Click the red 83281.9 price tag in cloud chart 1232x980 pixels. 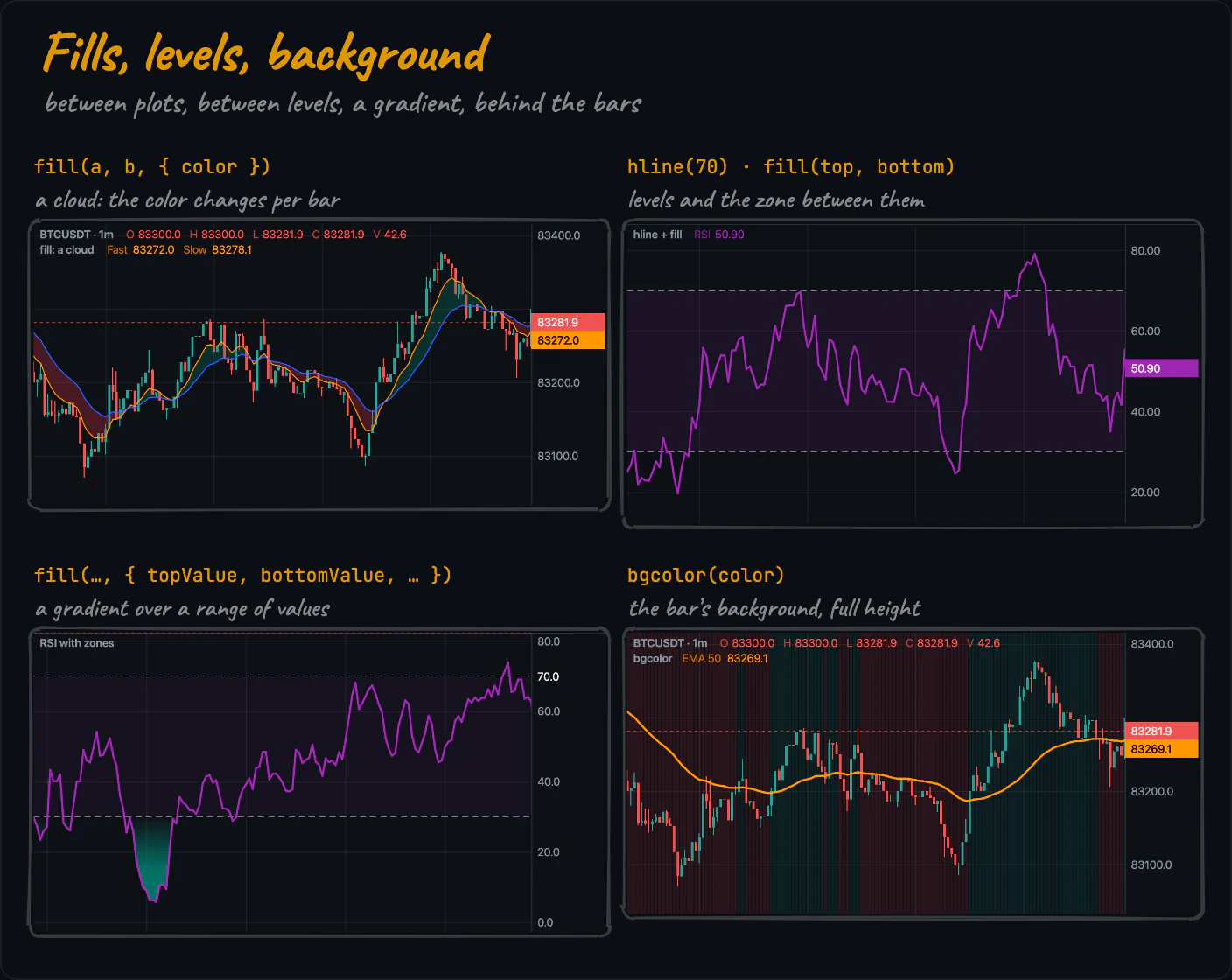point(568,322)
